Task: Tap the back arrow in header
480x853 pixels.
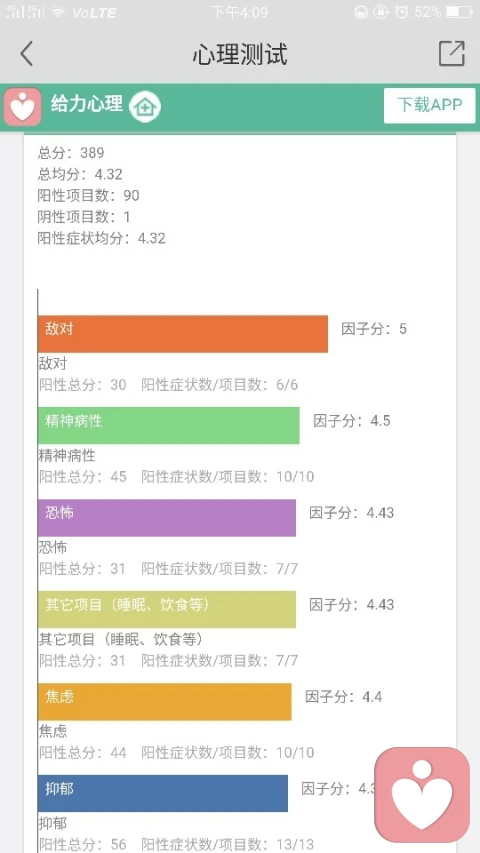Action: (27, 54)
